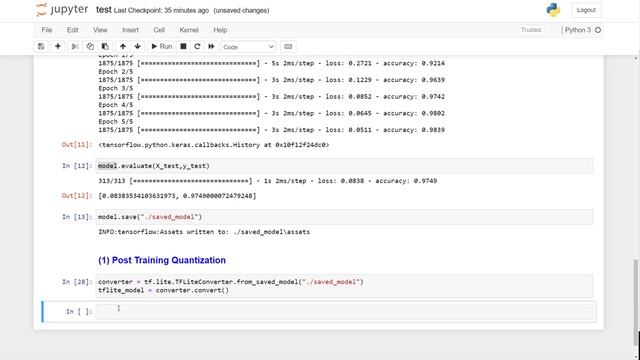The image size is (640, 360).
Task: Save and checkpoint the notebook
Action: tap(41, 47)
